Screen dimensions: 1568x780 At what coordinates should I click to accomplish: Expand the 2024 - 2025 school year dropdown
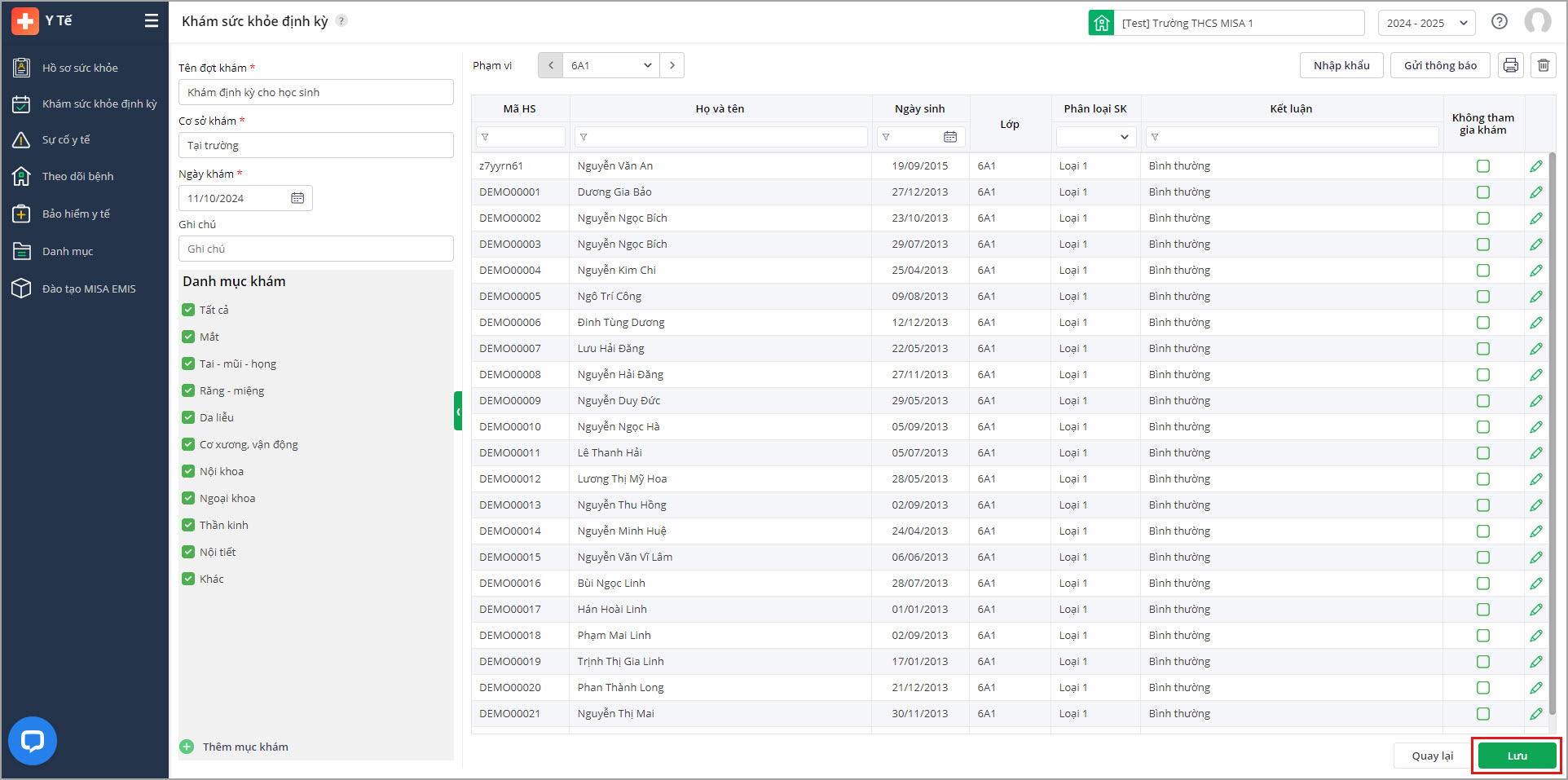pyautogui.click(x=1426, y=23)
